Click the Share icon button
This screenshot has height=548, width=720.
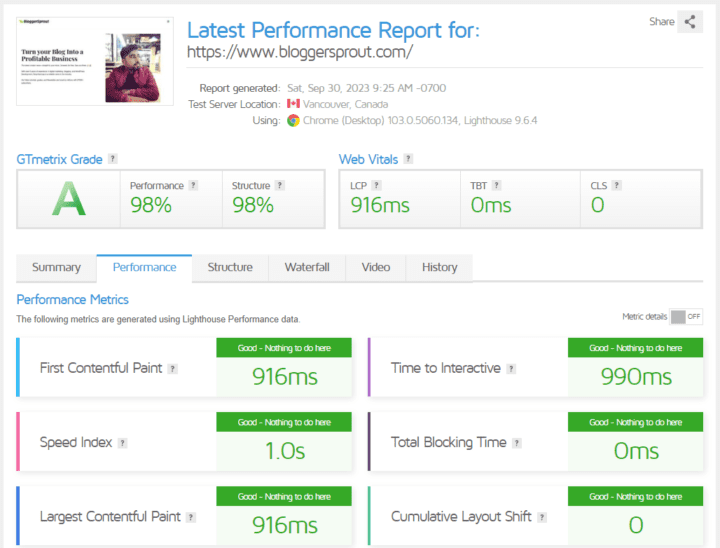[x=690, y=22]
